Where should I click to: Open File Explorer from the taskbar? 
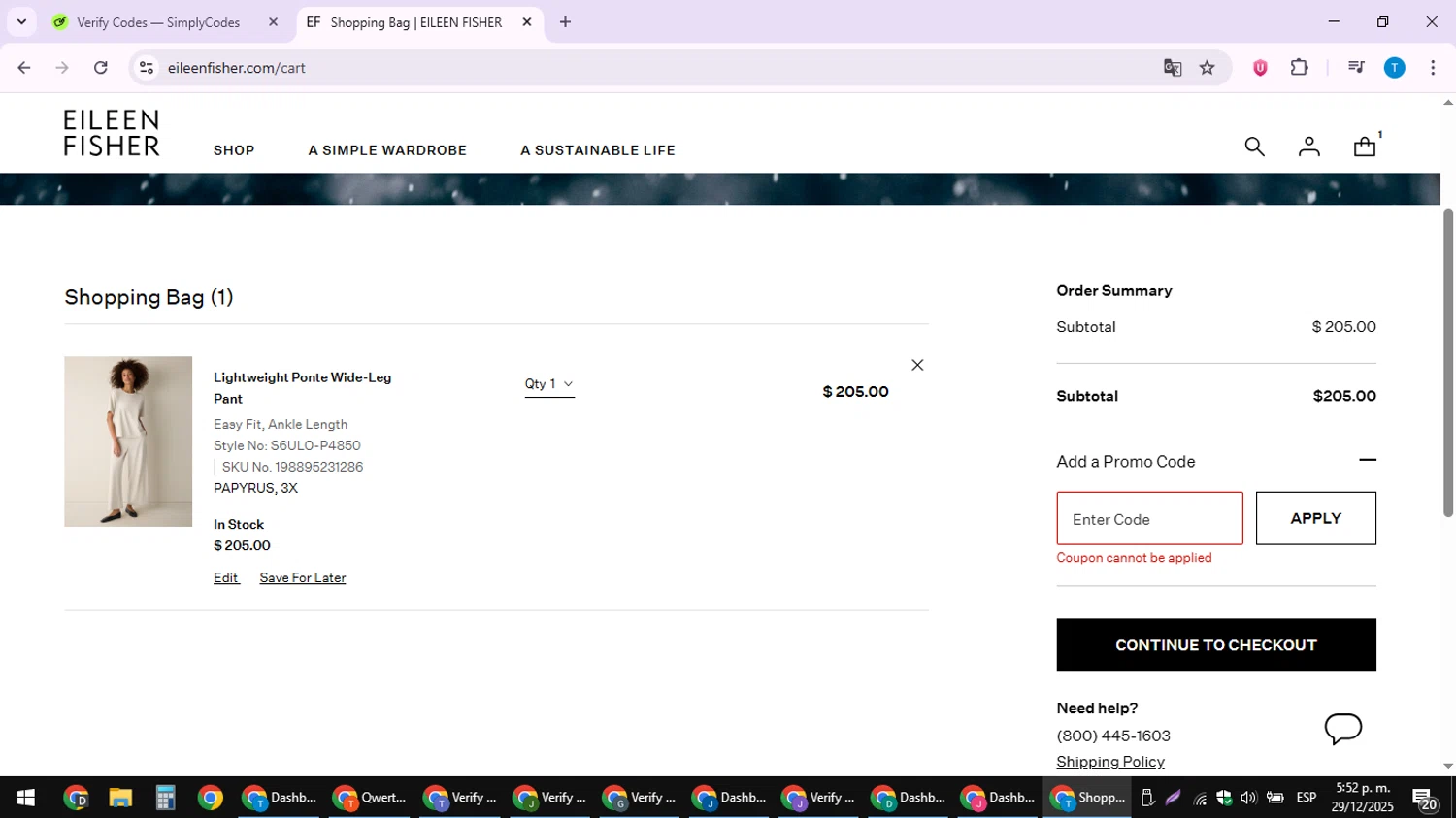(x=120, y=798)
